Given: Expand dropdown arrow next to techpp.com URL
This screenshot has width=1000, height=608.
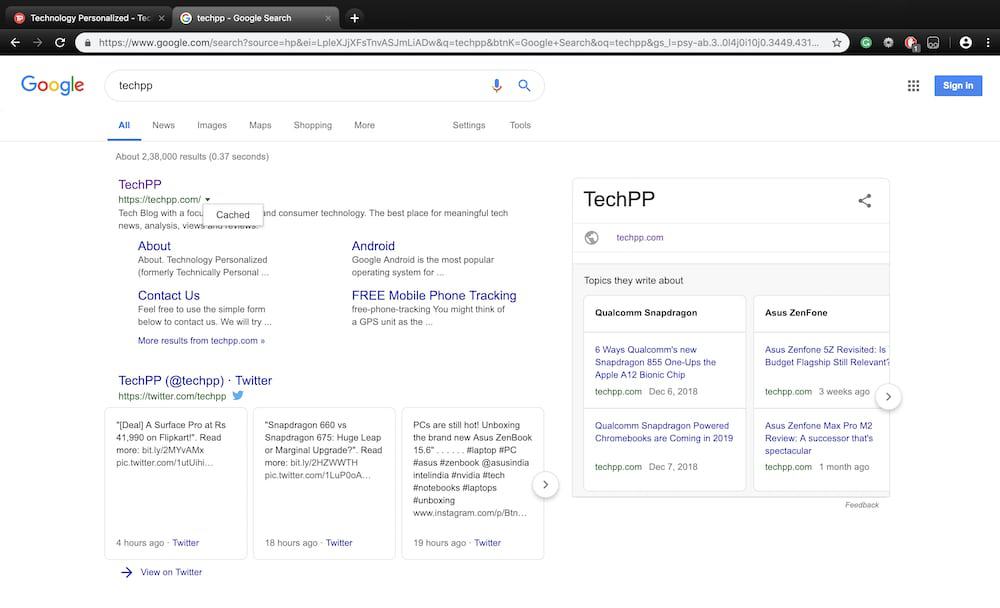Looking at the screenshot, I should [x=207, y=200].
